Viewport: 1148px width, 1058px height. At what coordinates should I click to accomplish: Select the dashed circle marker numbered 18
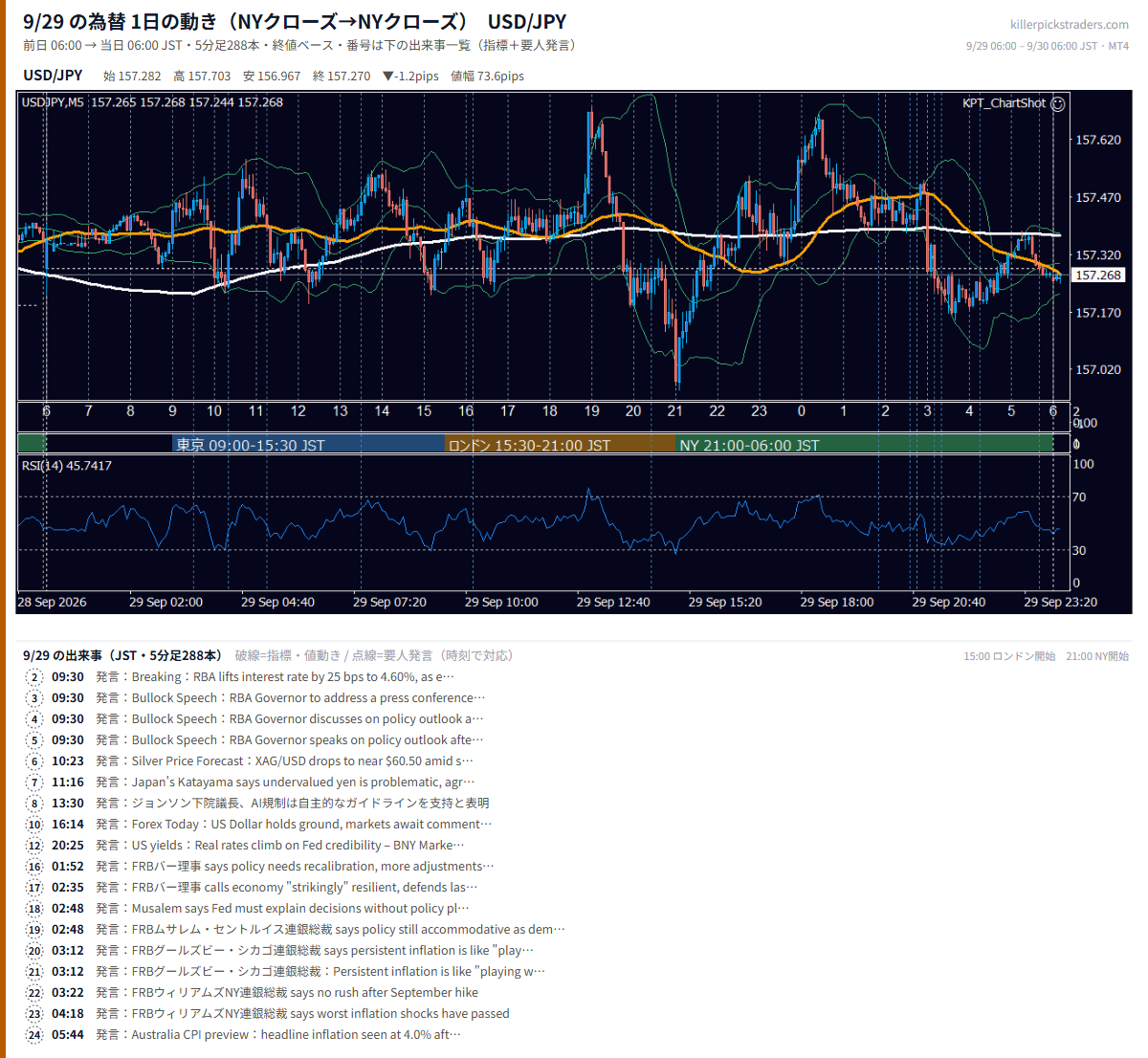(34, 909)
